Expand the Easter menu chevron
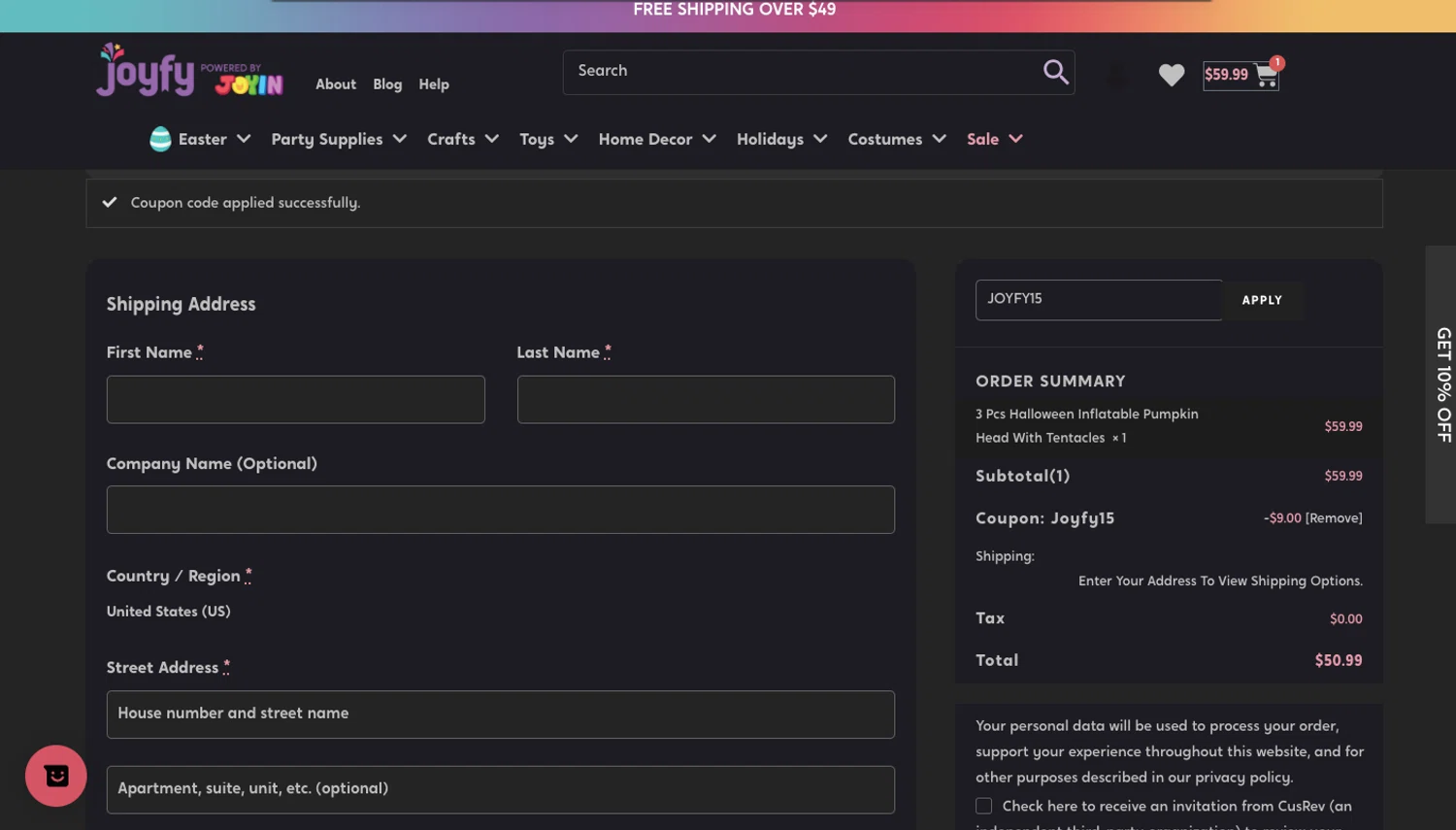This screenshot has width=1456, height=830. coord(244,139)
